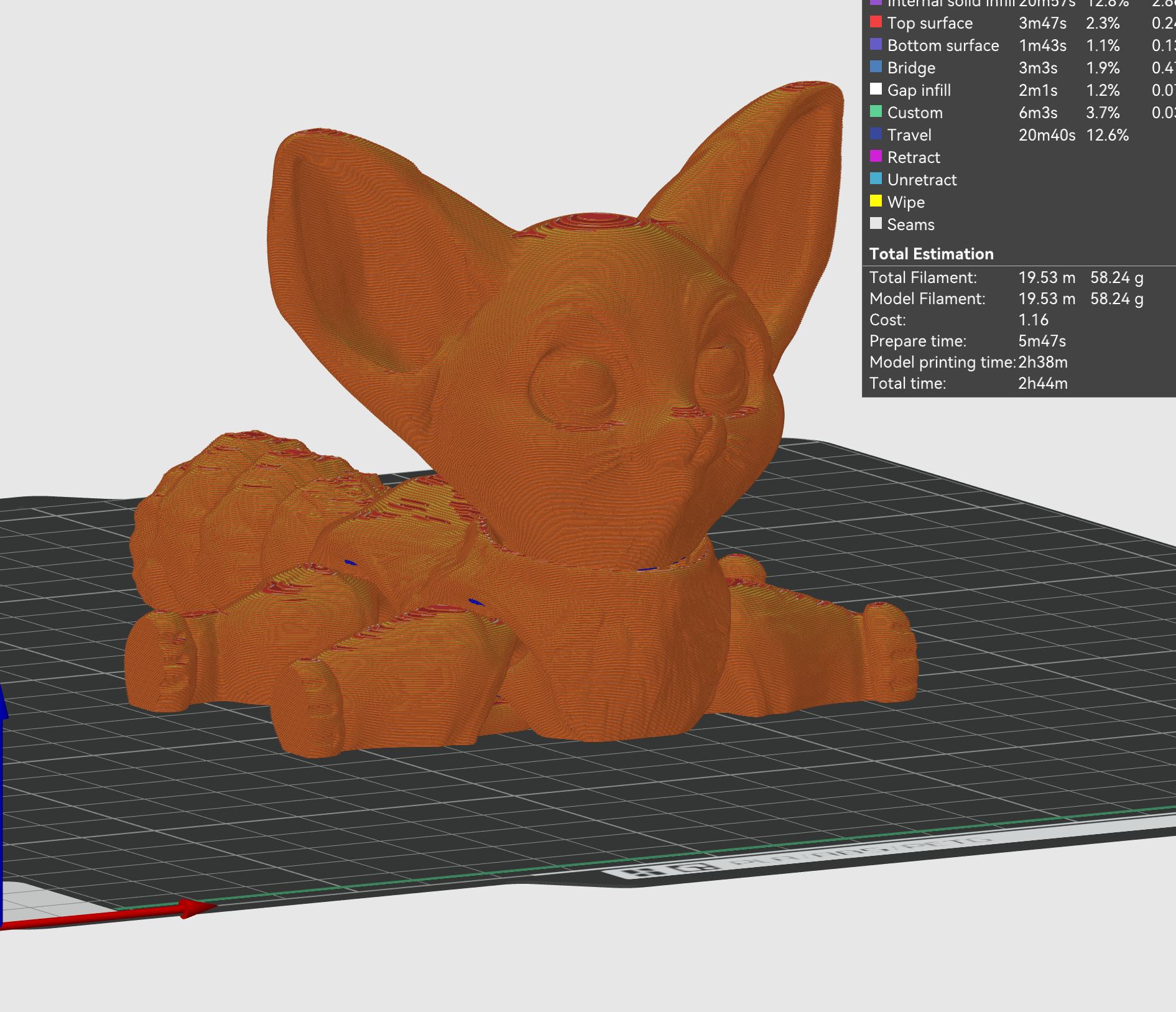Viewport: 1176px width, 1012px height.
Task: Toggle Retract markers visibility
Action: (914, 157)
